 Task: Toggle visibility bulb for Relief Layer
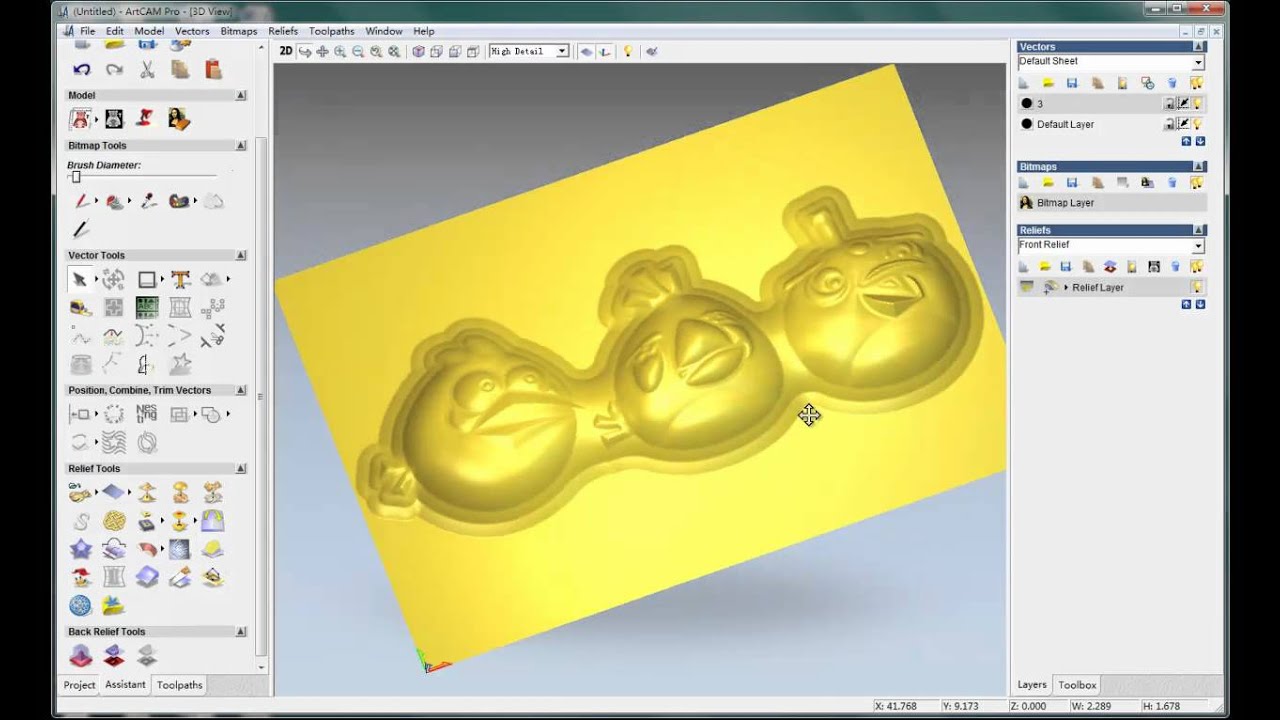(x=1197, y=287)
